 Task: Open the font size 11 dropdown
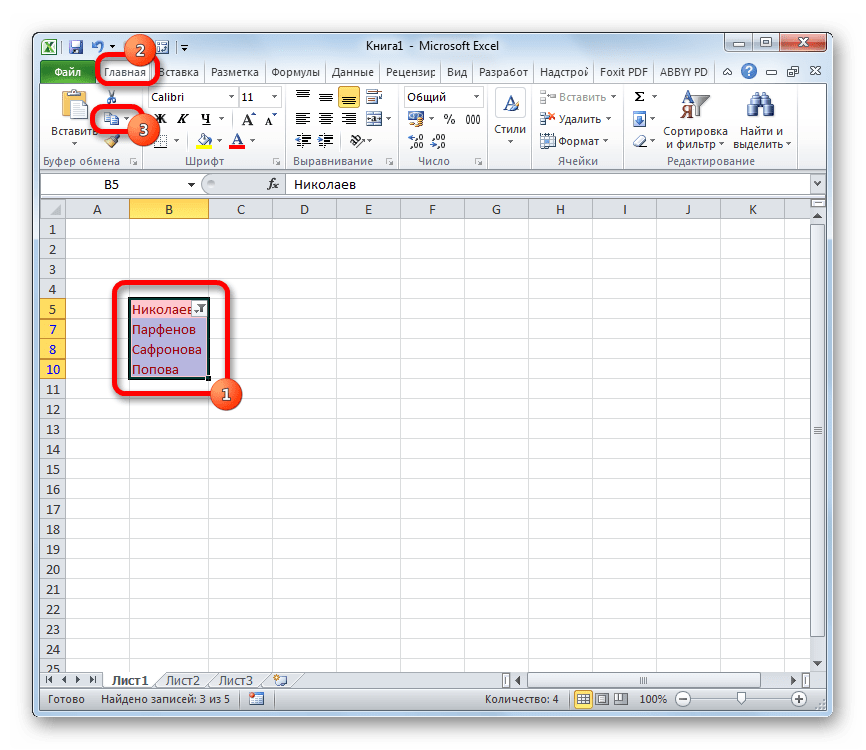pos(274,97)
